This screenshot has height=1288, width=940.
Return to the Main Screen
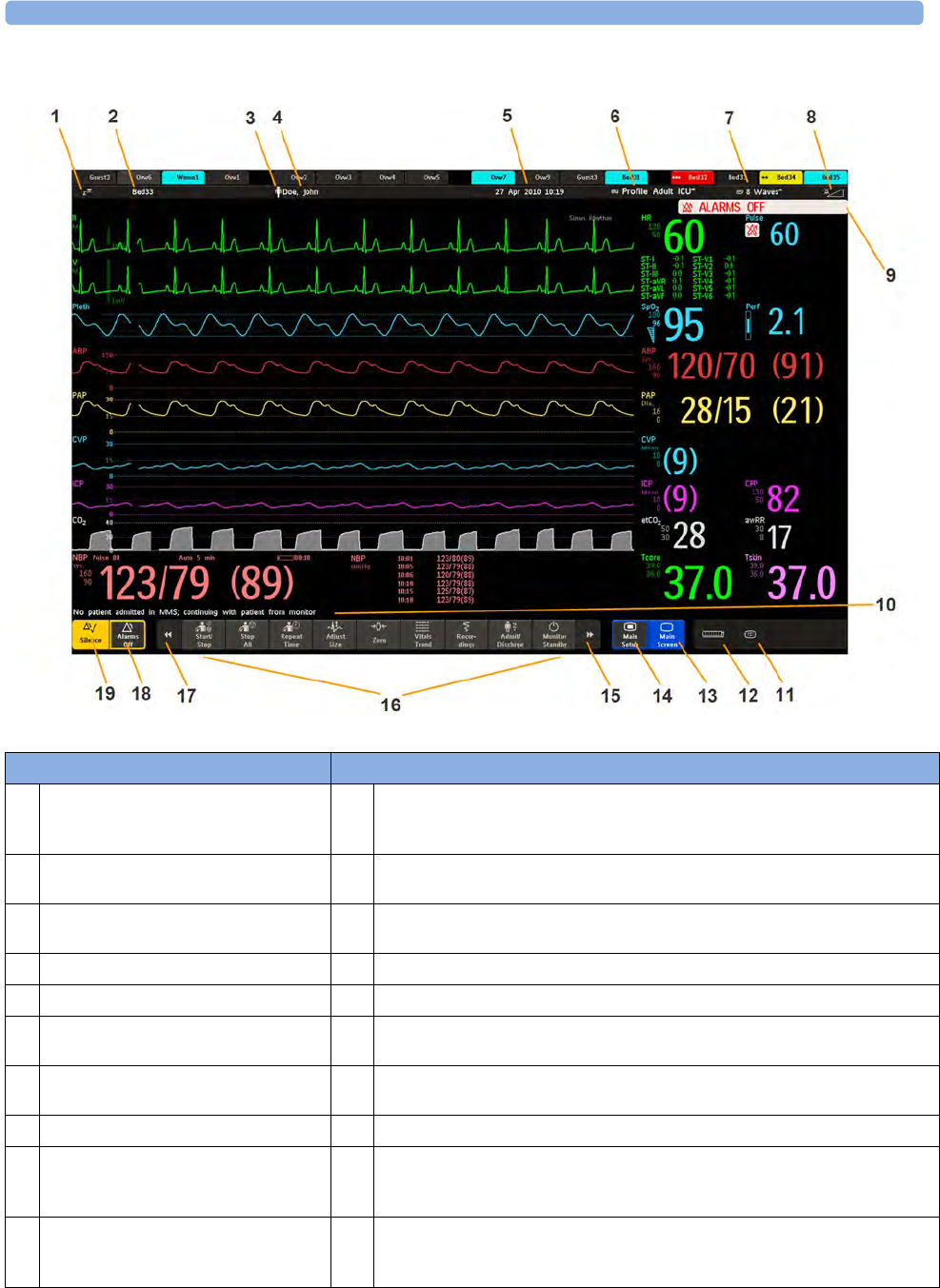[x=667, y=635]
